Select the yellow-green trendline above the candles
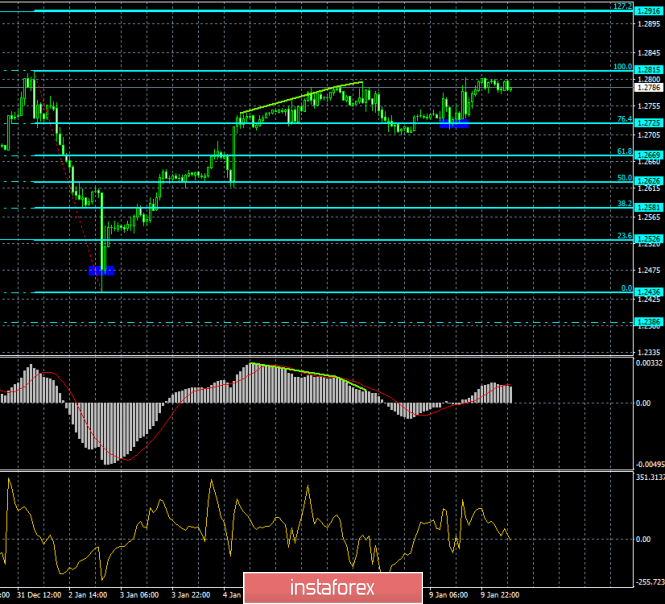The width and height of the screenshot is (665, 604). (x=300, y=96)
